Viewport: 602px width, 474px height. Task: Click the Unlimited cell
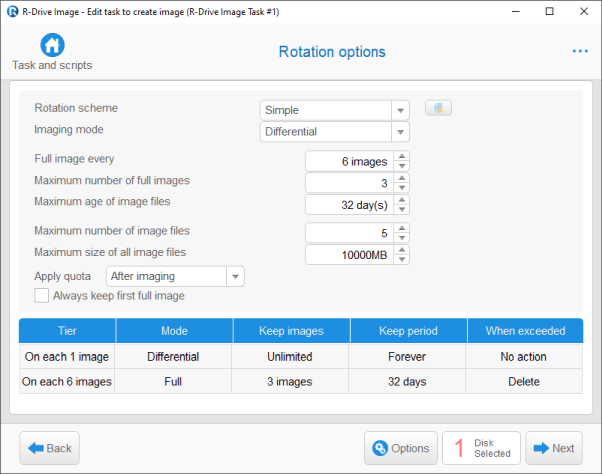point(290,357)
